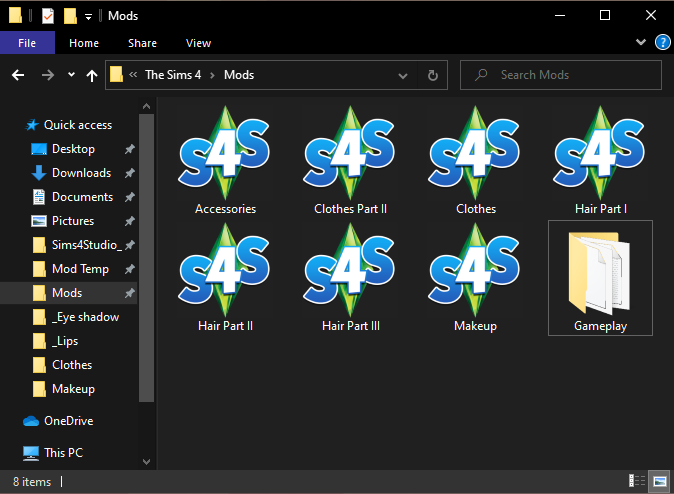This screenshot has width=674, height=494.
Task: Unpin Pictures using its pin icon
Action: (x=129, y=221)
